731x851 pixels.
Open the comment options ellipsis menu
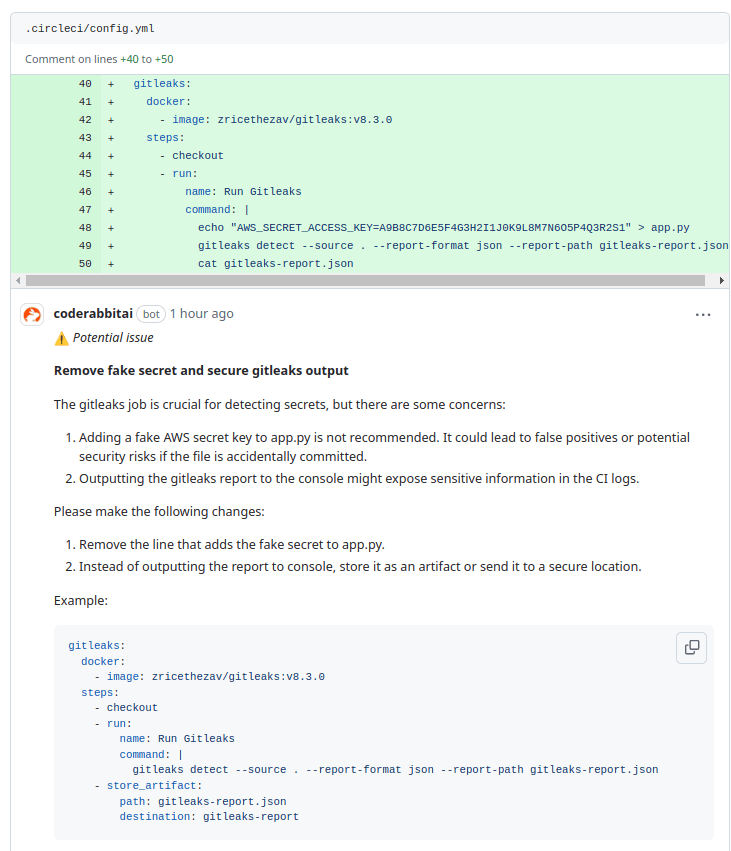703,314
